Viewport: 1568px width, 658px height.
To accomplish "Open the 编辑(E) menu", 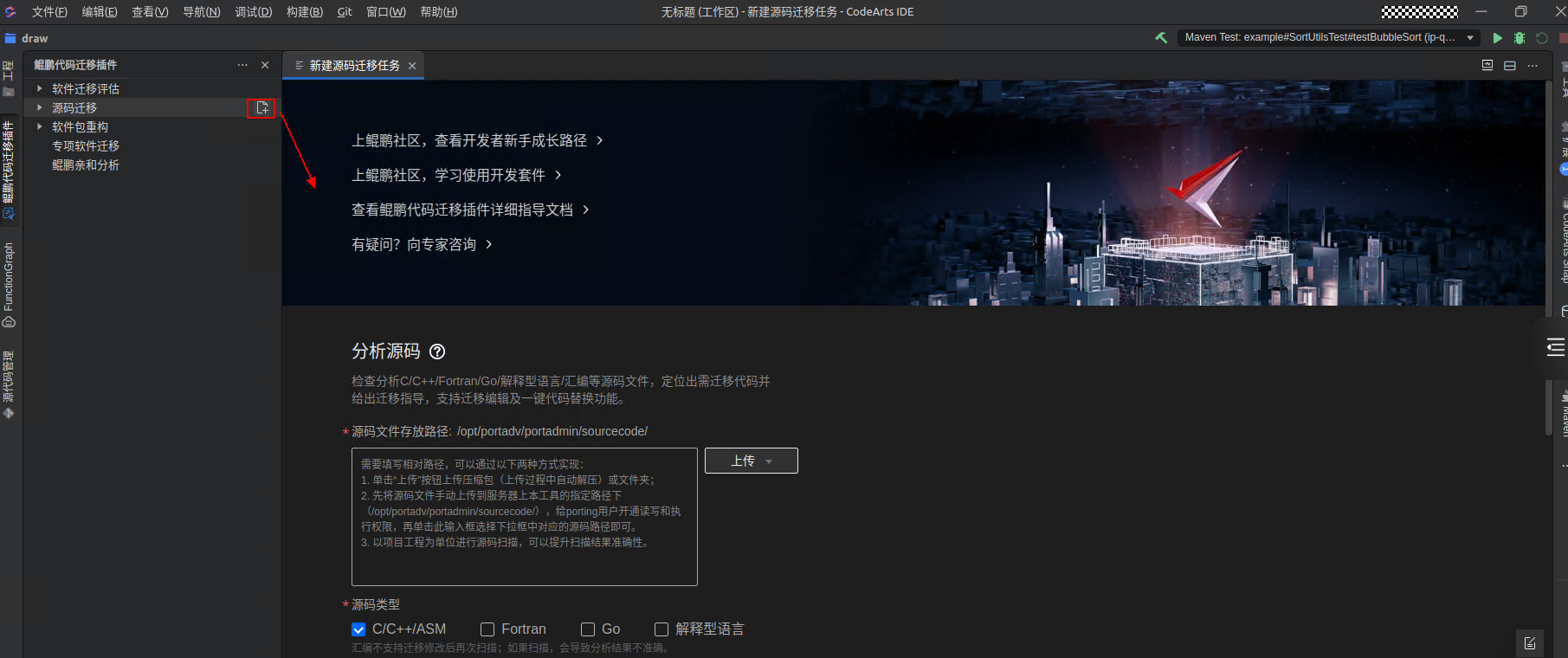I will click(x=100, y=12).
